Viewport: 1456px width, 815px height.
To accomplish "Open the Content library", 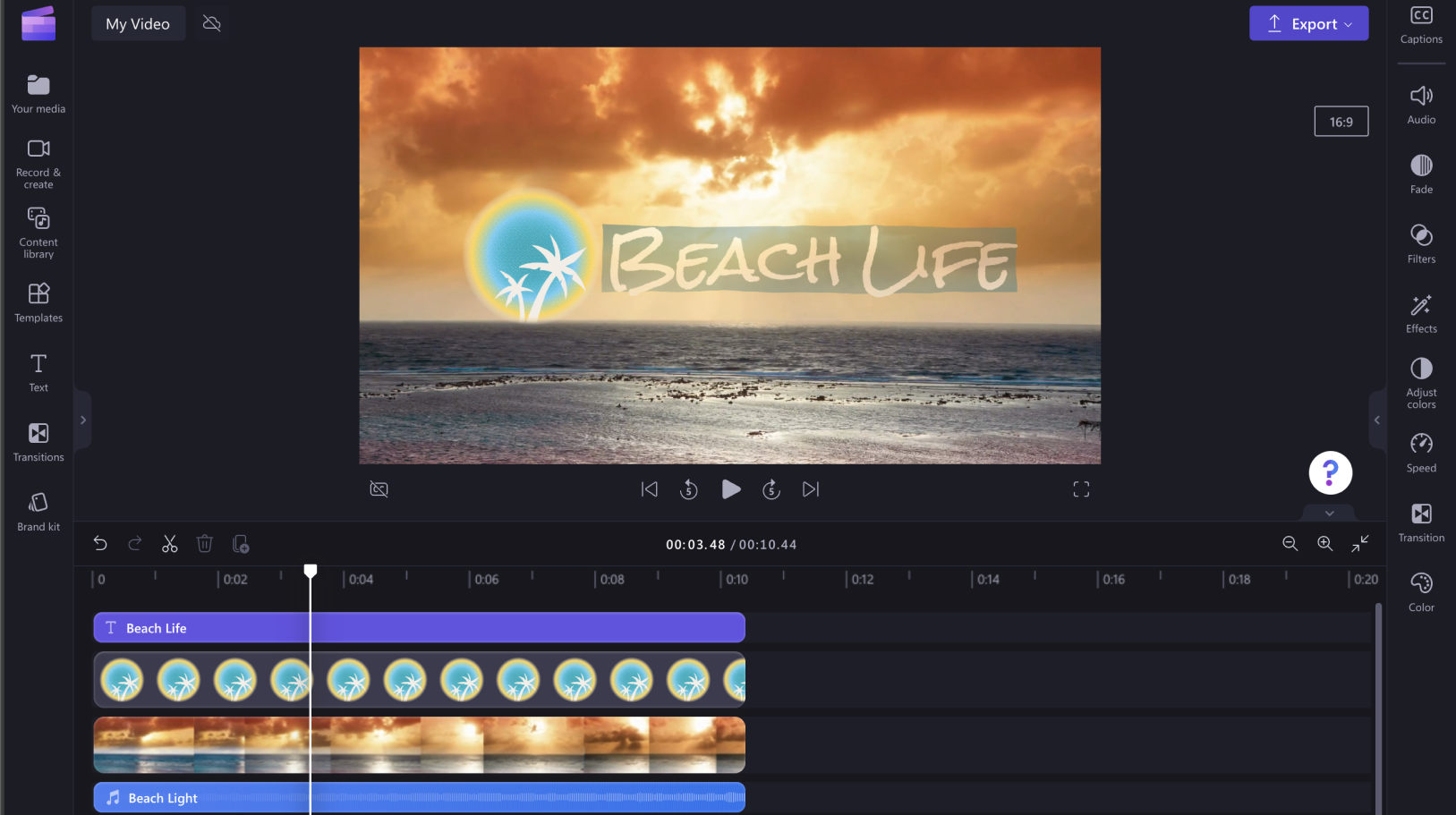I will point(38,233).
